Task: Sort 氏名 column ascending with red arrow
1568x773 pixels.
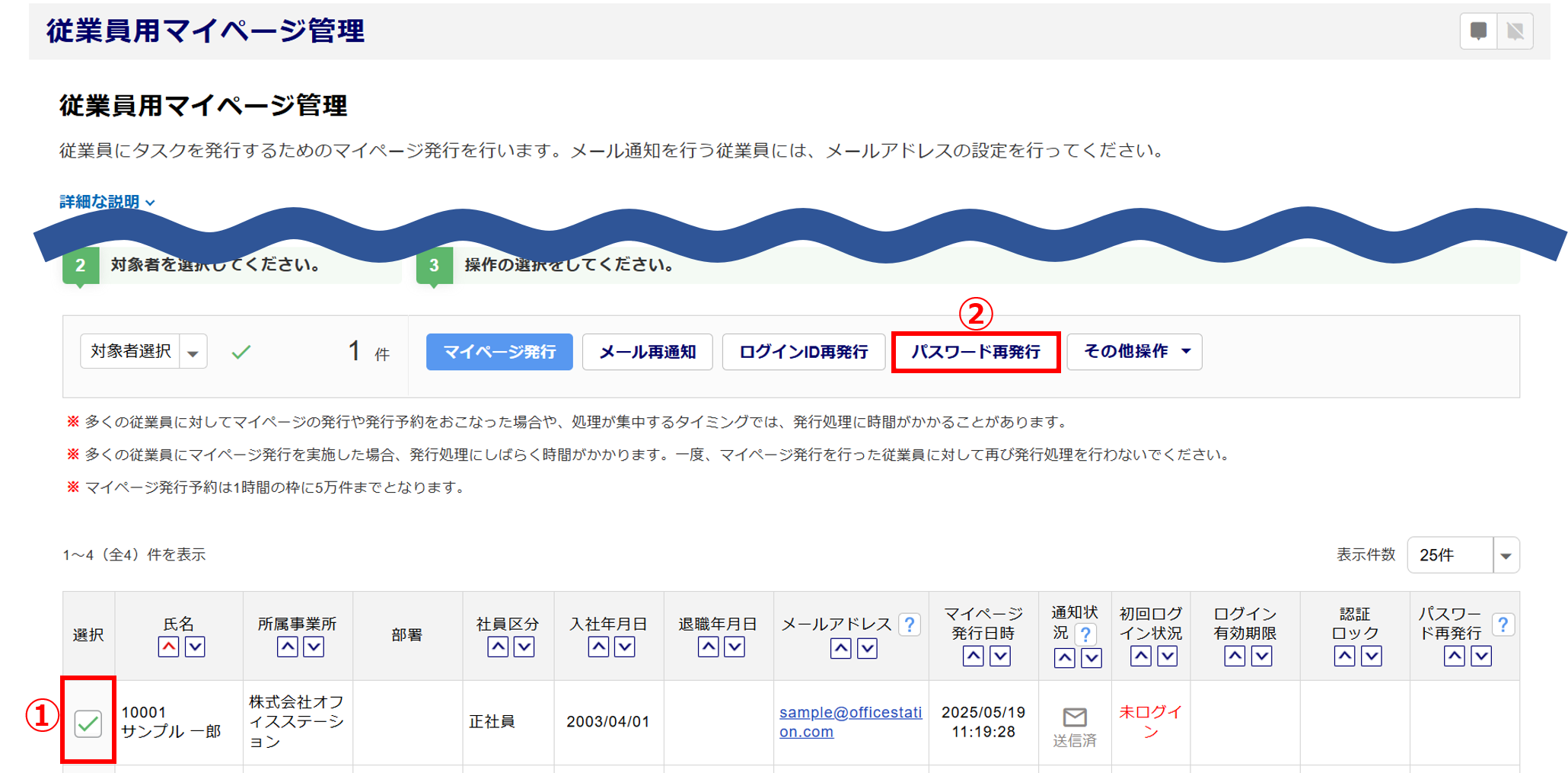Action: [169, 647]
